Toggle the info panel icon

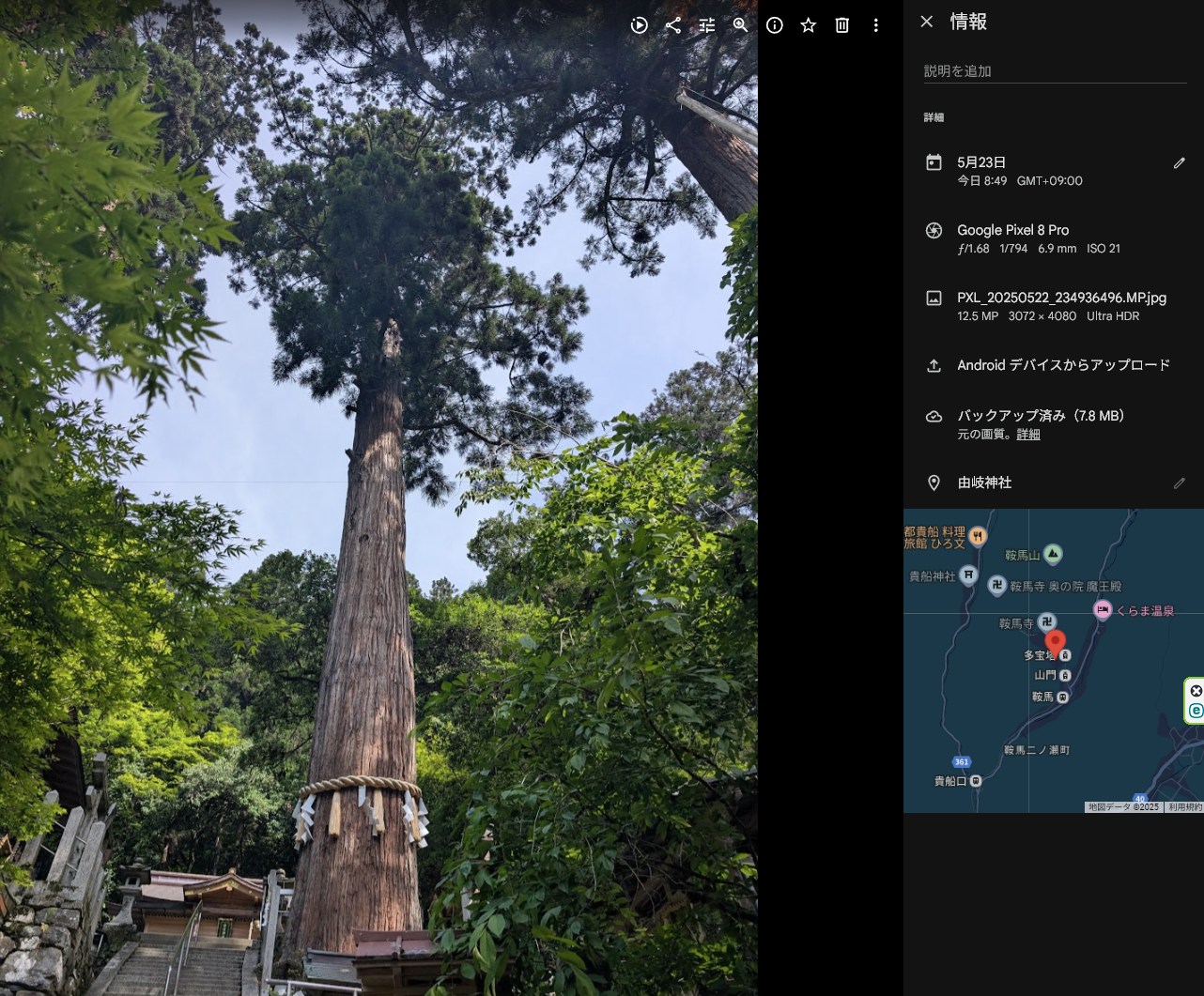coord(774,25)
